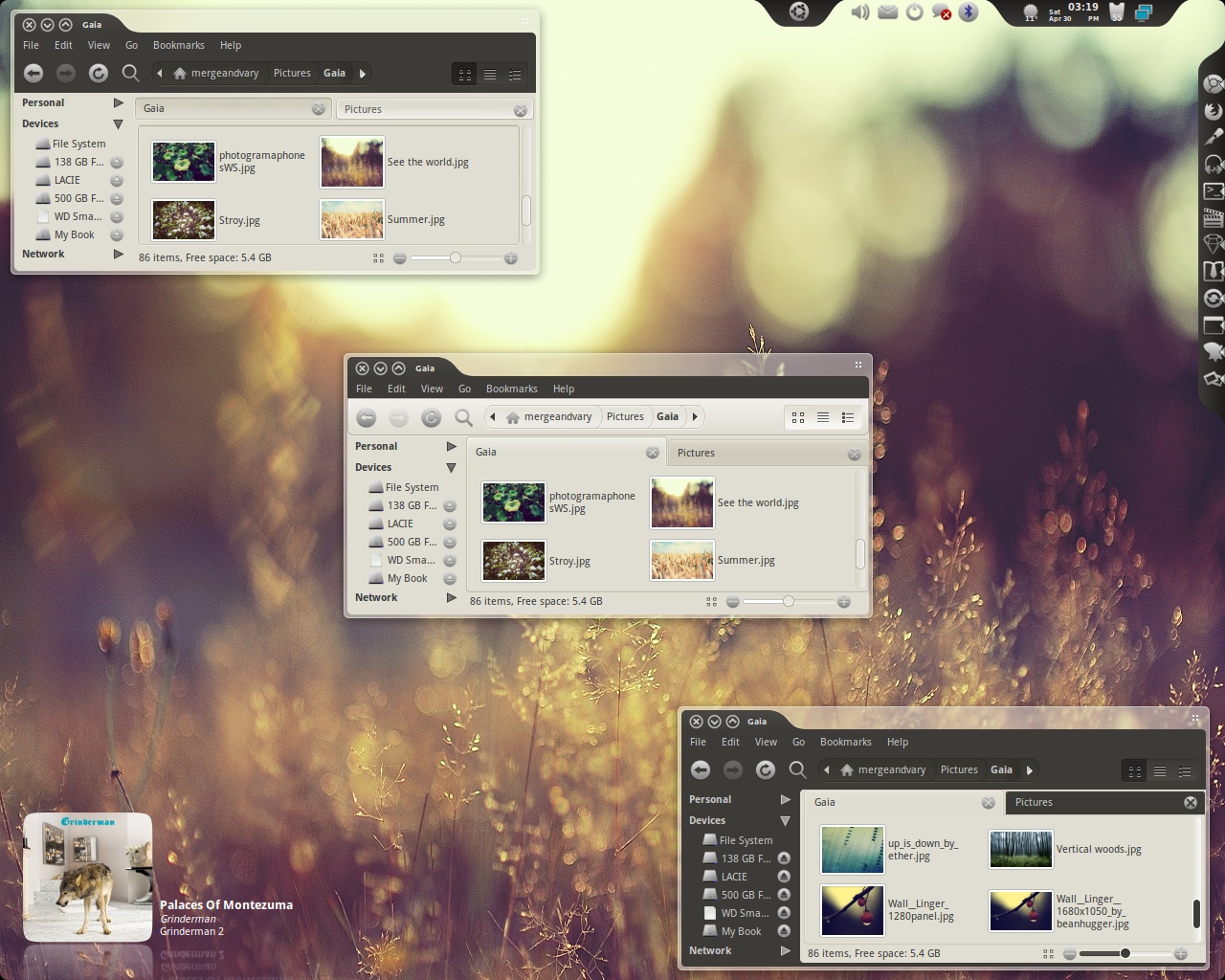Eject LACIE drive in window listing Vertical woods.jpg
This screenshot has width=1225, height=980.
click(x=784, y=877)
